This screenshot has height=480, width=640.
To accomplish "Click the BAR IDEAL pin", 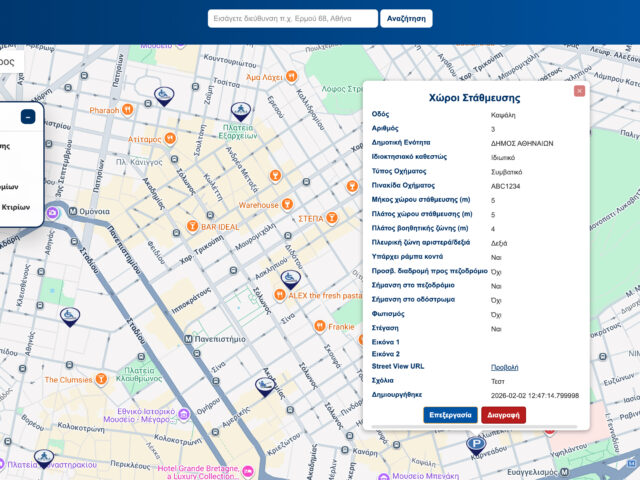I will [x=192, y=226].
